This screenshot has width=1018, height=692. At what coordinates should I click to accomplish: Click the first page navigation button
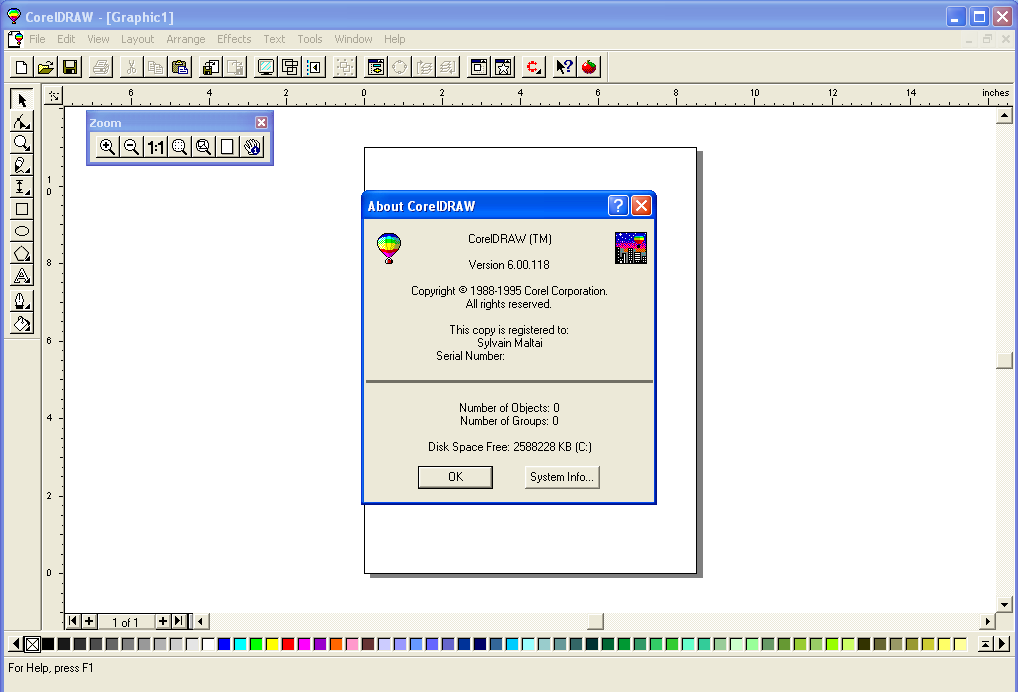[73, 622]
